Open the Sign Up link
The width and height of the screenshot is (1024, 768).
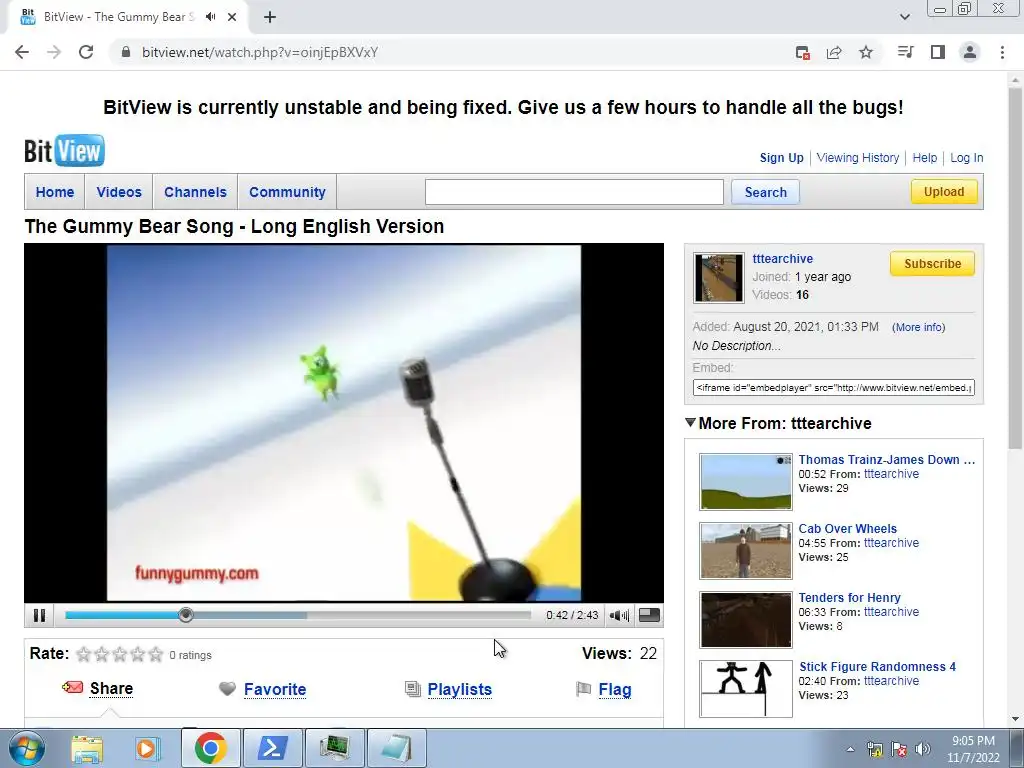pos(782,157)
